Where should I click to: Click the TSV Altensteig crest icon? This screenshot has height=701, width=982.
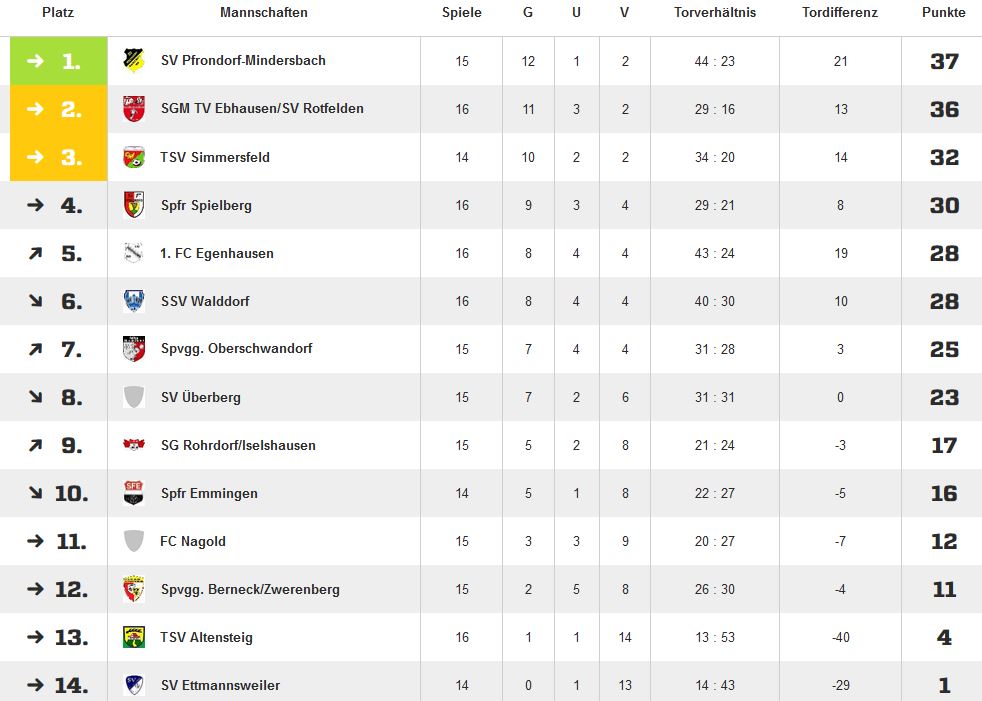point(133,637)
